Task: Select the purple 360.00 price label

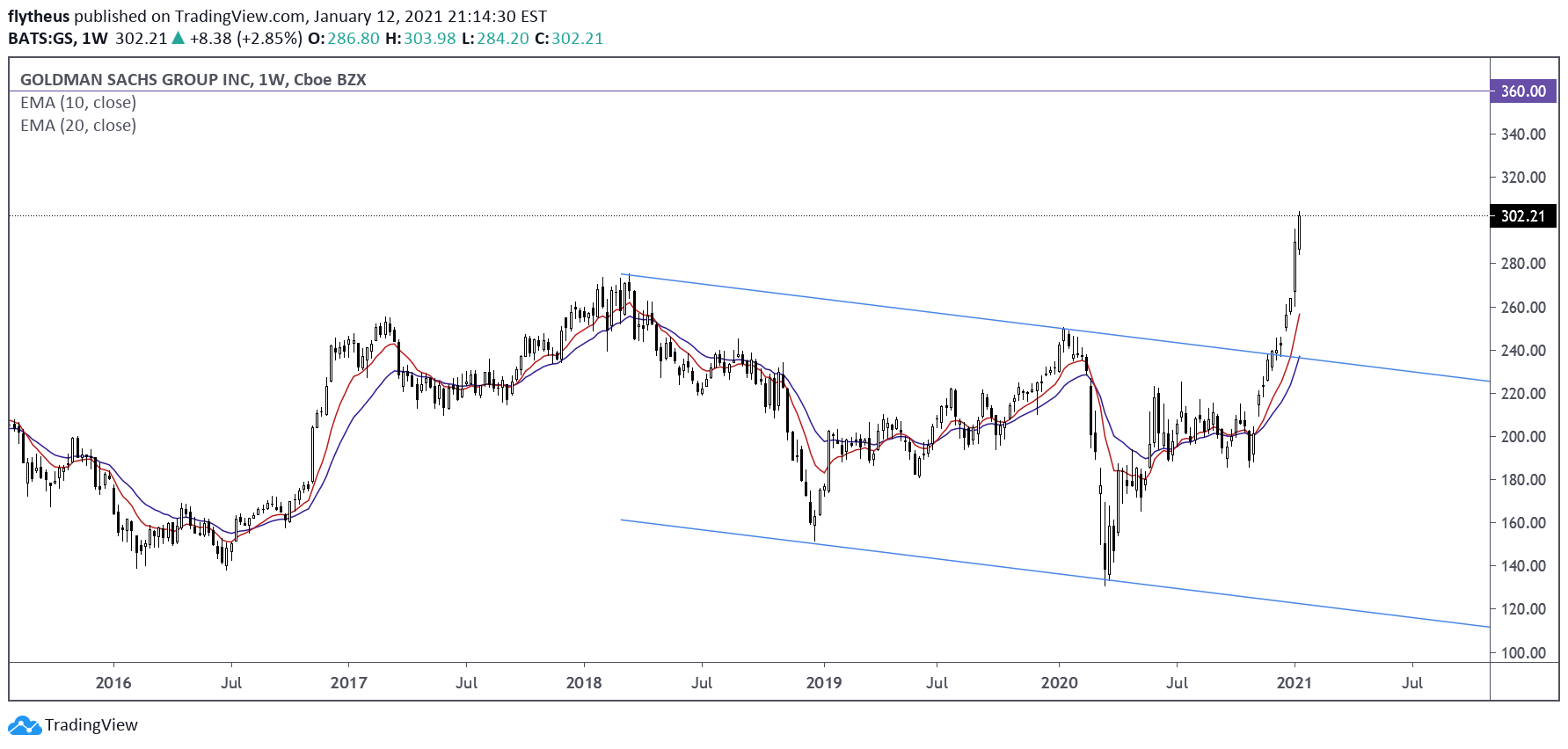Action: pos(1523,91)
